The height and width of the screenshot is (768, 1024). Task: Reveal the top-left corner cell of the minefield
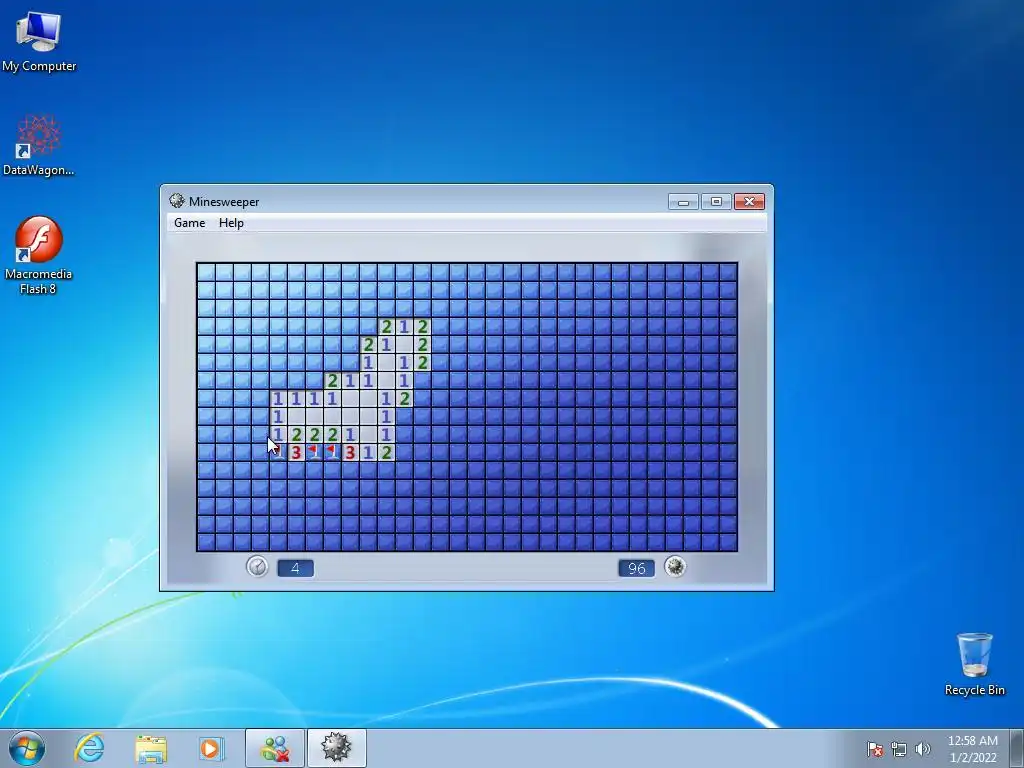coord(206,272)
